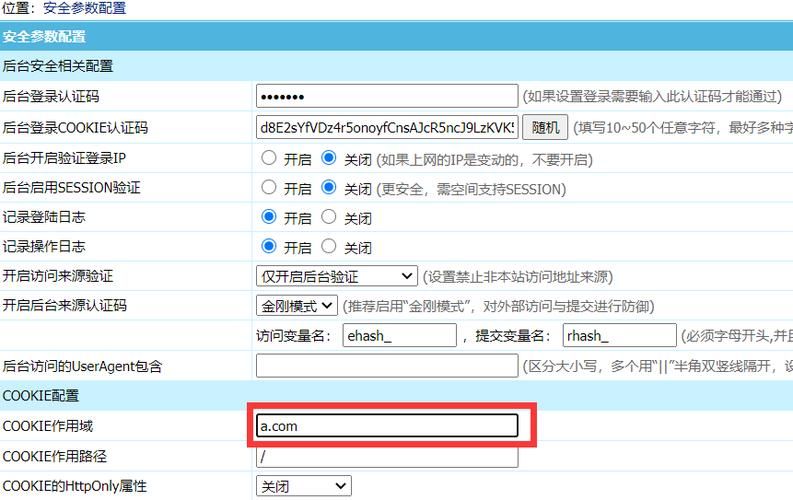The height and width of the screenshot is (500, 793).
Task: Select 关闭 for 记录操作日志
Action: tap(329, 246)
